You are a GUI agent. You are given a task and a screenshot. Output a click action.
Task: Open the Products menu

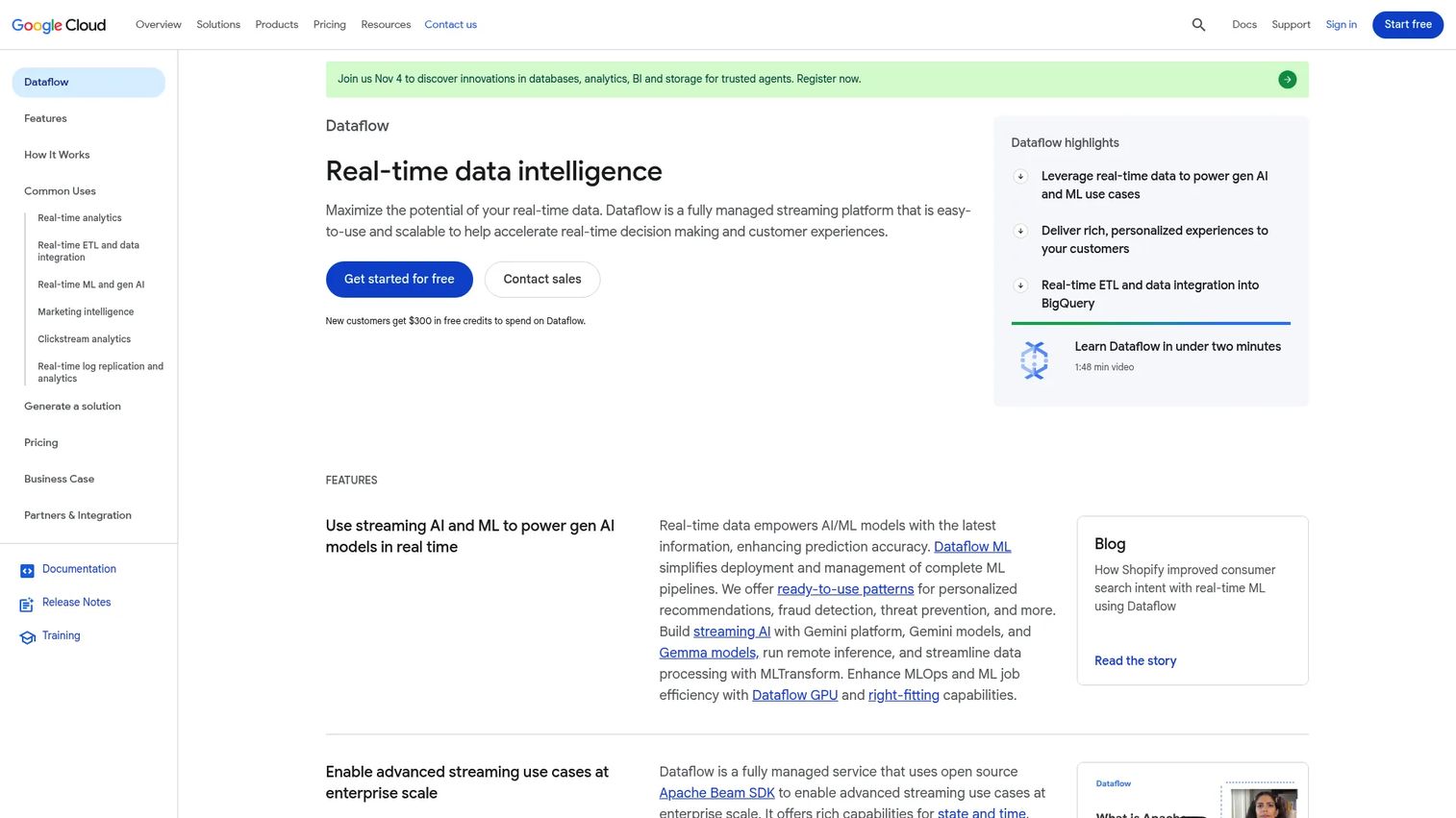tap(277, 25)
